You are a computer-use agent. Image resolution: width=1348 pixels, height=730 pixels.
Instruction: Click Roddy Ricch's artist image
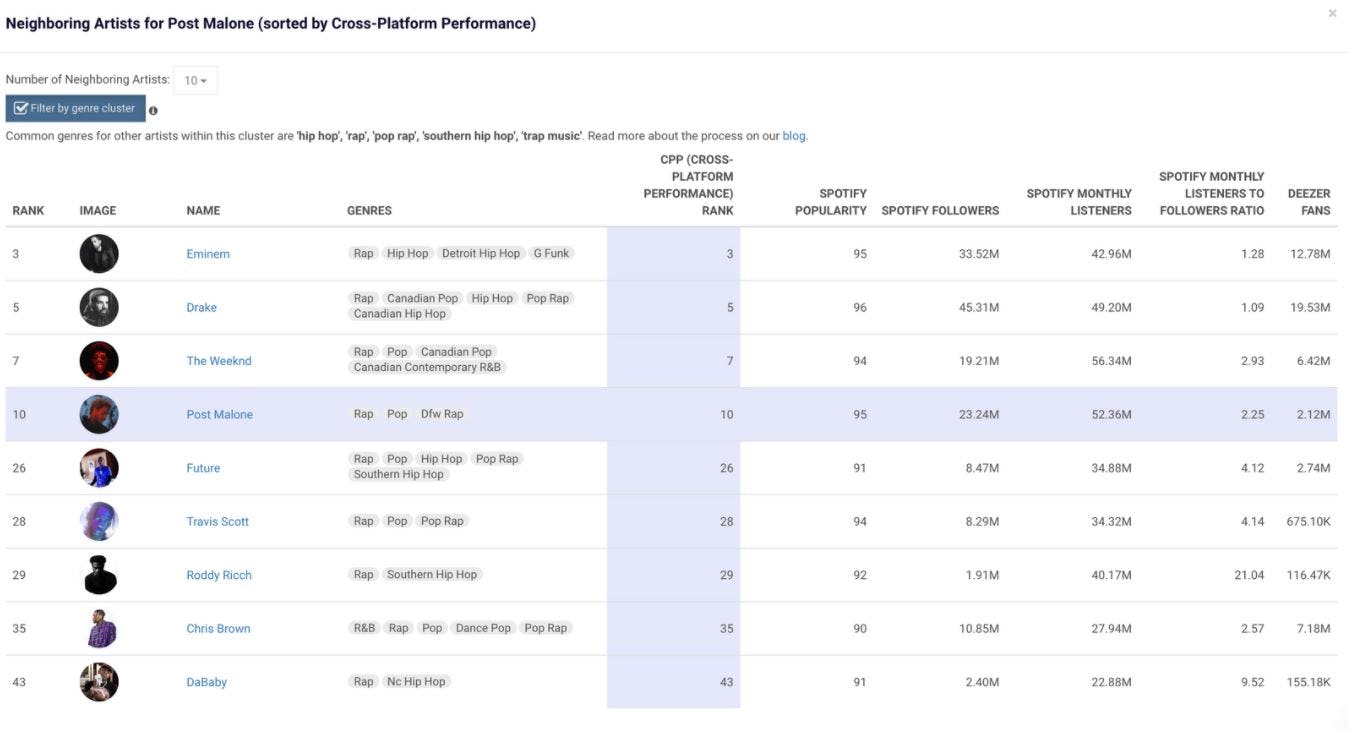click(99, 575)
